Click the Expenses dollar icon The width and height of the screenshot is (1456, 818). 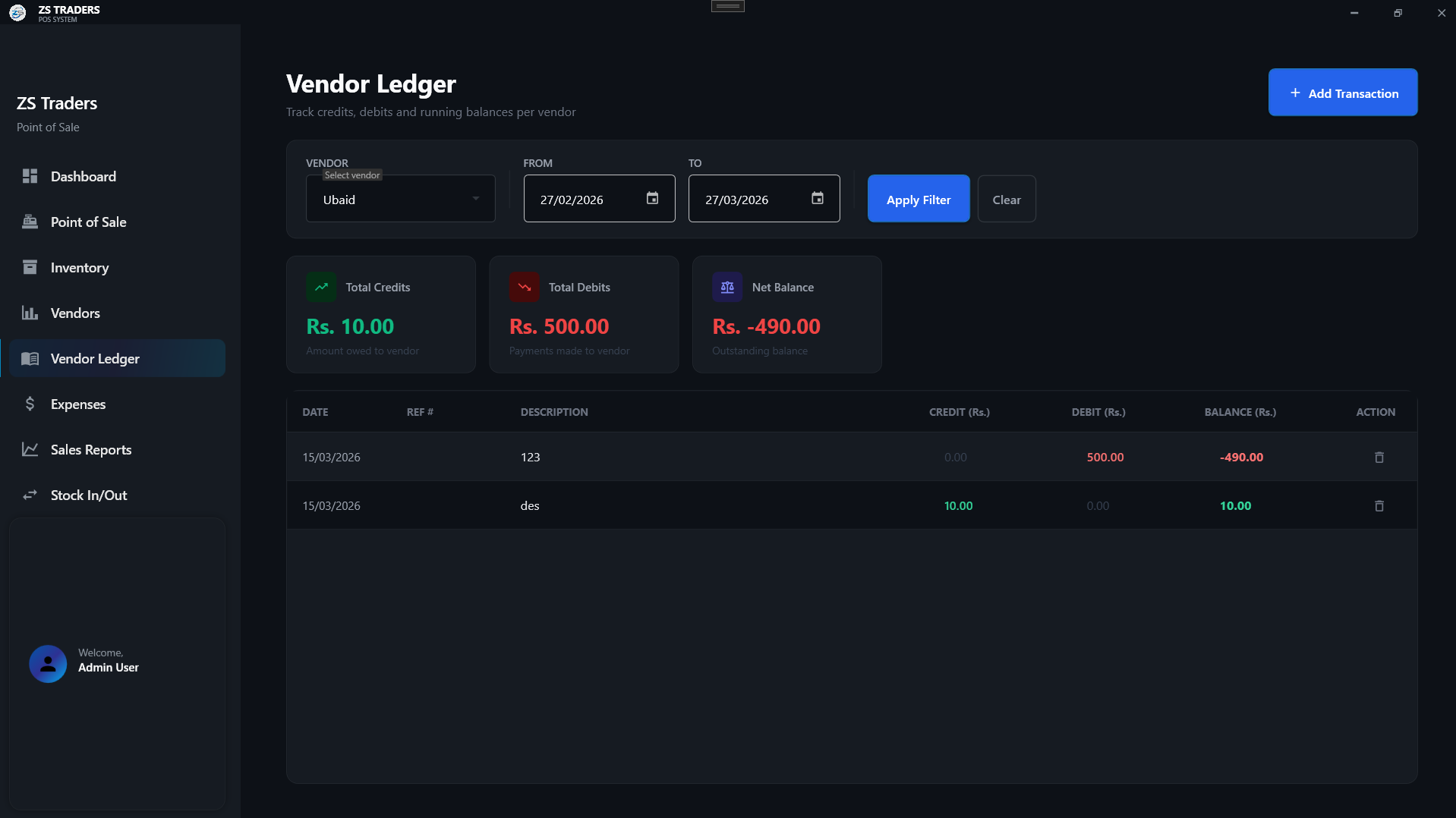tap(30, 404)
